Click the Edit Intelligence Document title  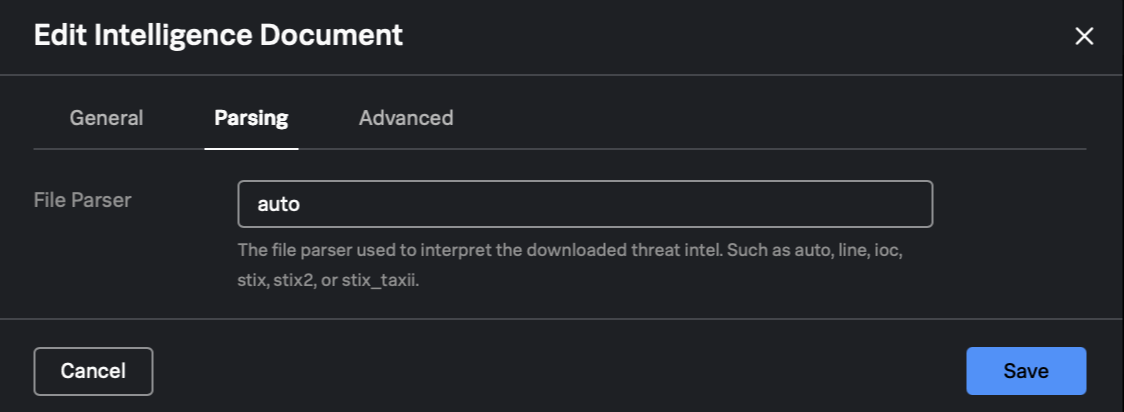[x=218, y=36]
